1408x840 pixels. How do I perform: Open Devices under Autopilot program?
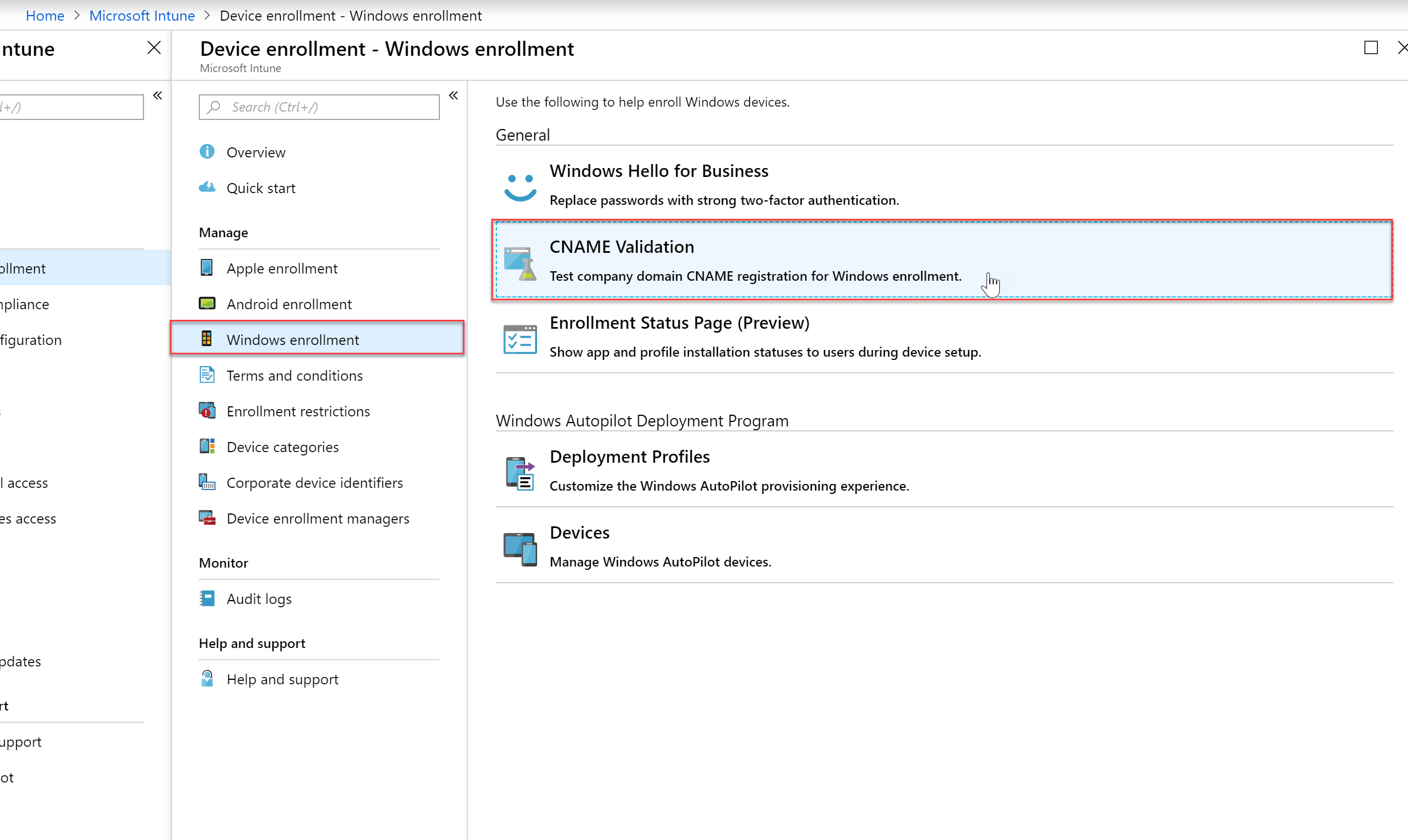point(944,546)
